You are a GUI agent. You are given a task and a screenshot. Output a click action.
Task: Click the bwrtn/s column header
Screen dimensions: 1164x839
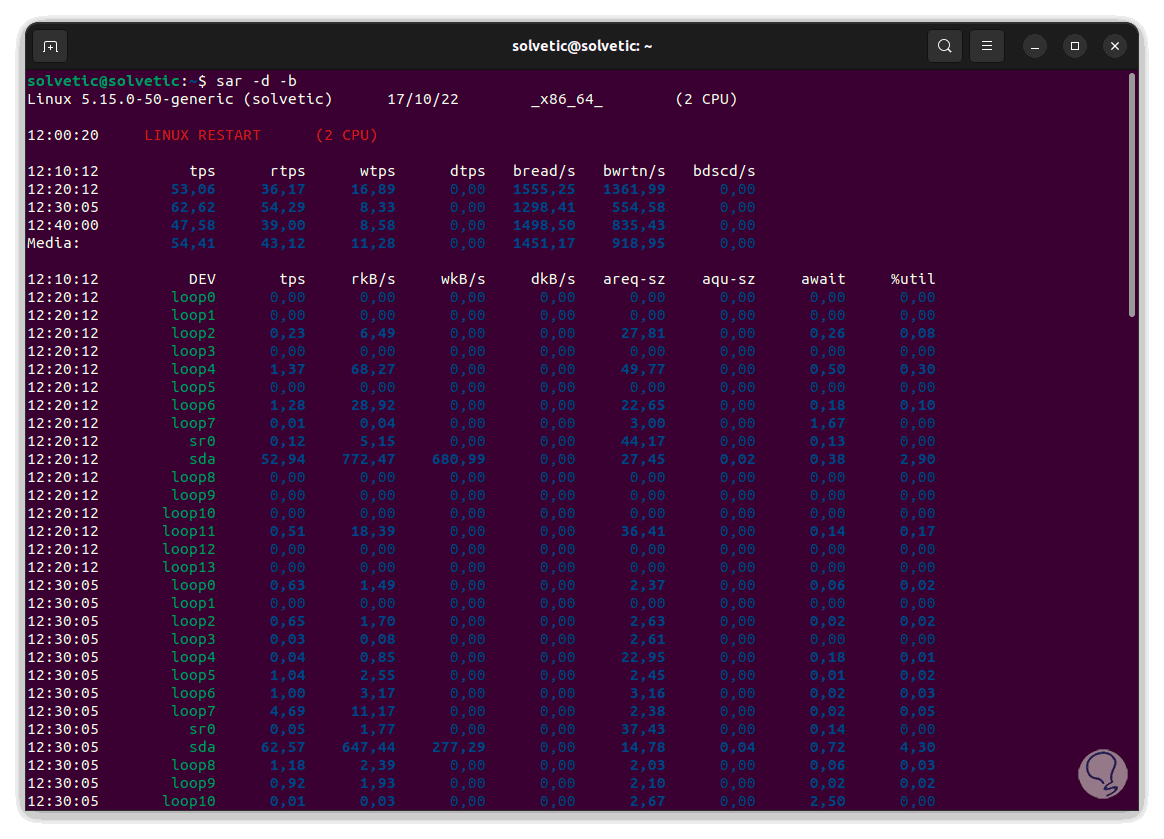point(634,172)
